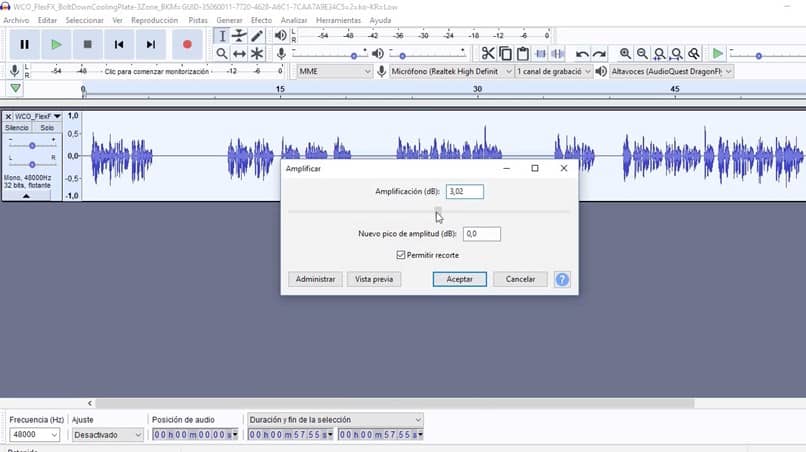
Task: Click the blue help icon in Amplificar dialog
Action: (x=562, y=280)
